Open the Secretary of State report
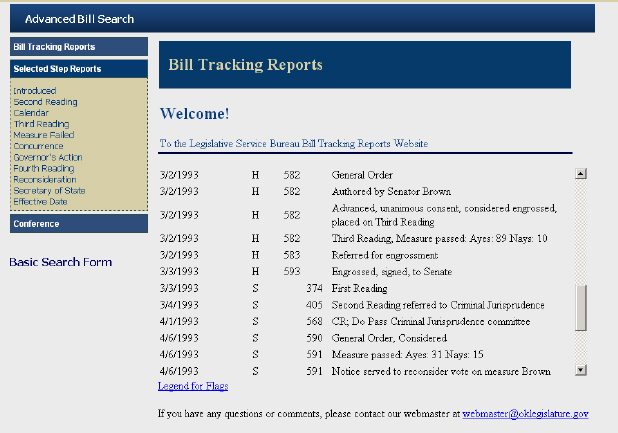618x433 pixels. [49, 190]
